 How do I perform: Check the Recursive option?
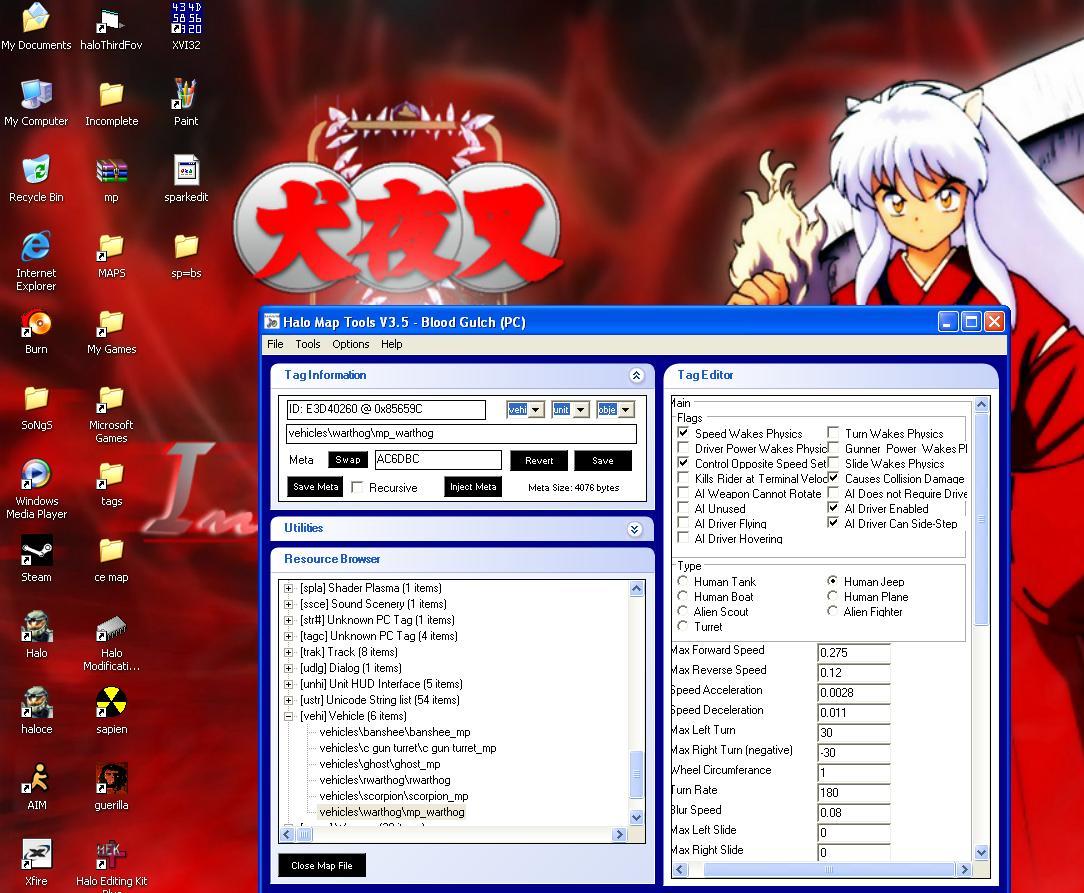pos(357,487)
